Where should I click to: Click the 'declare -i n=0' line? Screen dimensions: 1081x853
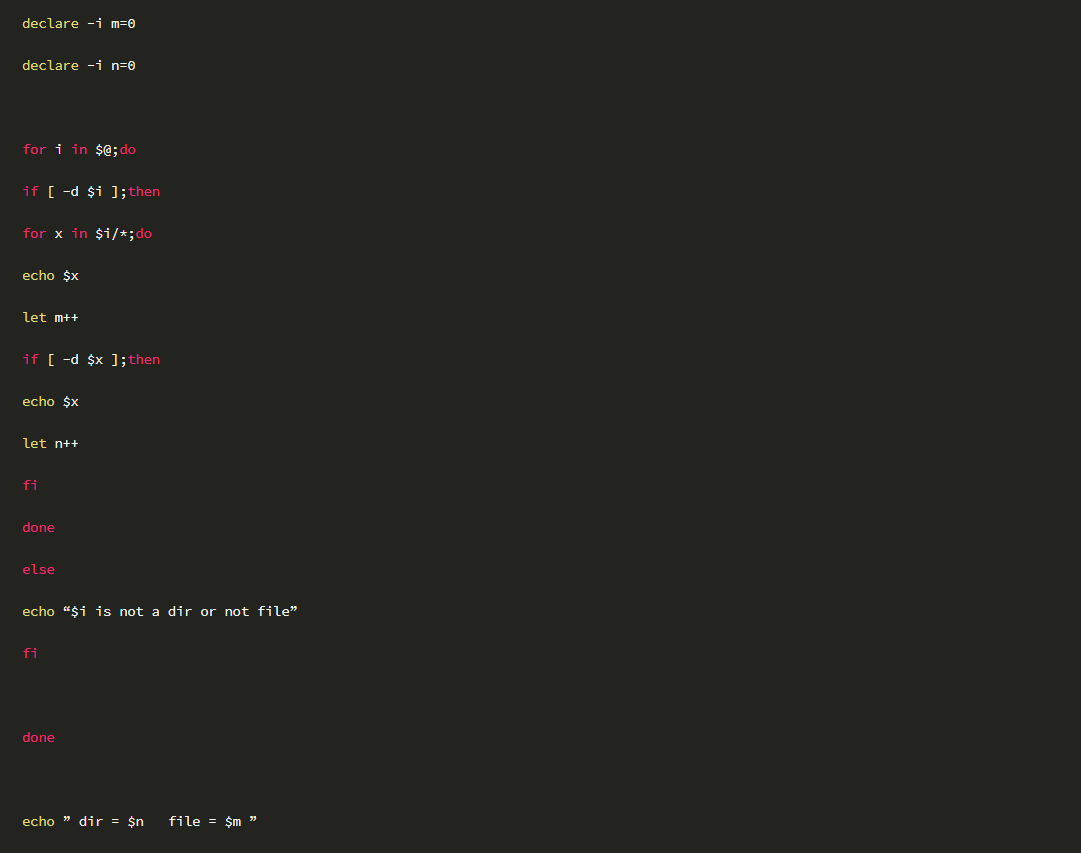tap(79, 66)
